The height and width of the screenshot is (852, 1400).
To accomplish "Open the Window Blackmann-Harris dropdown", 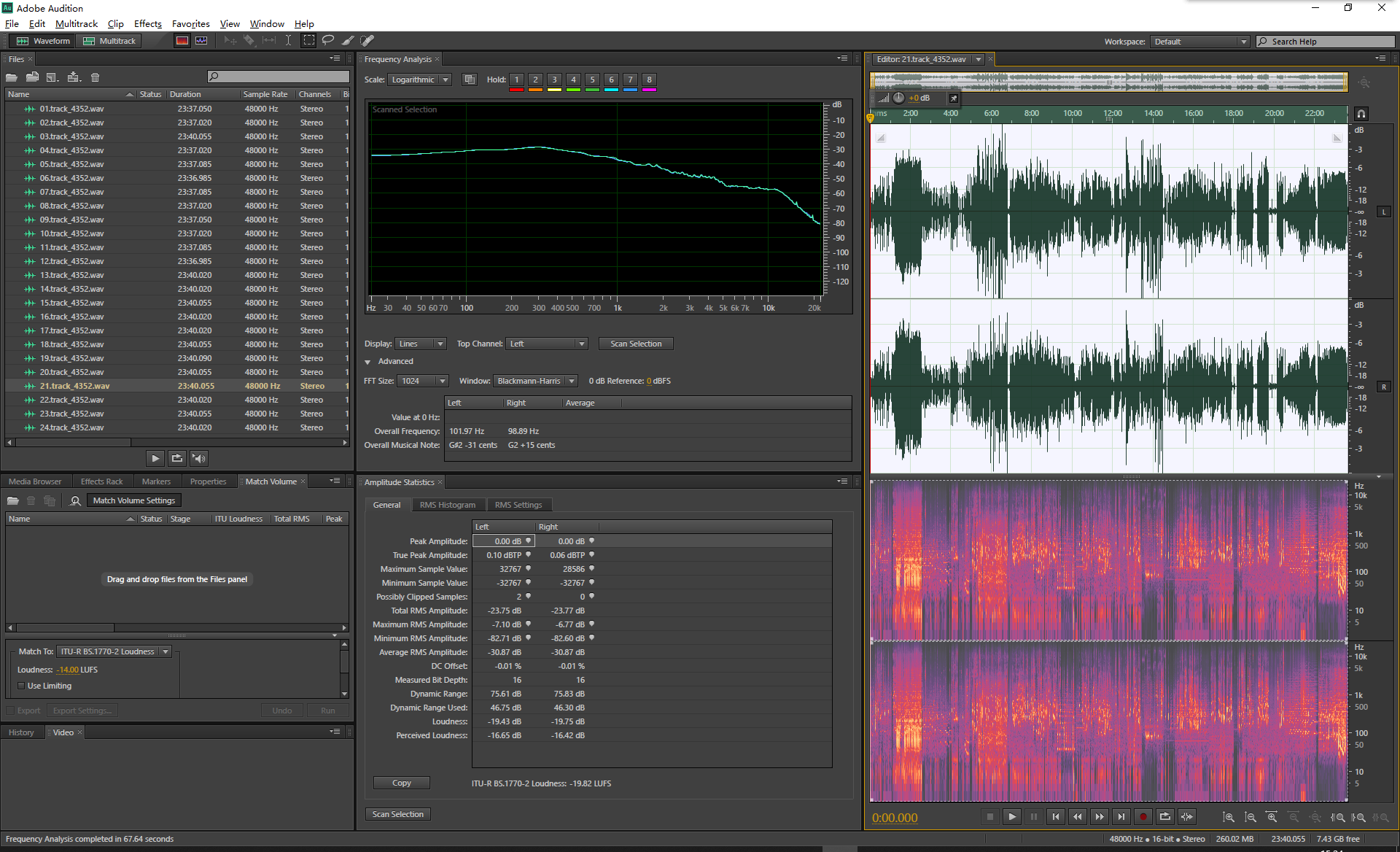I will [x=535, y=381].
